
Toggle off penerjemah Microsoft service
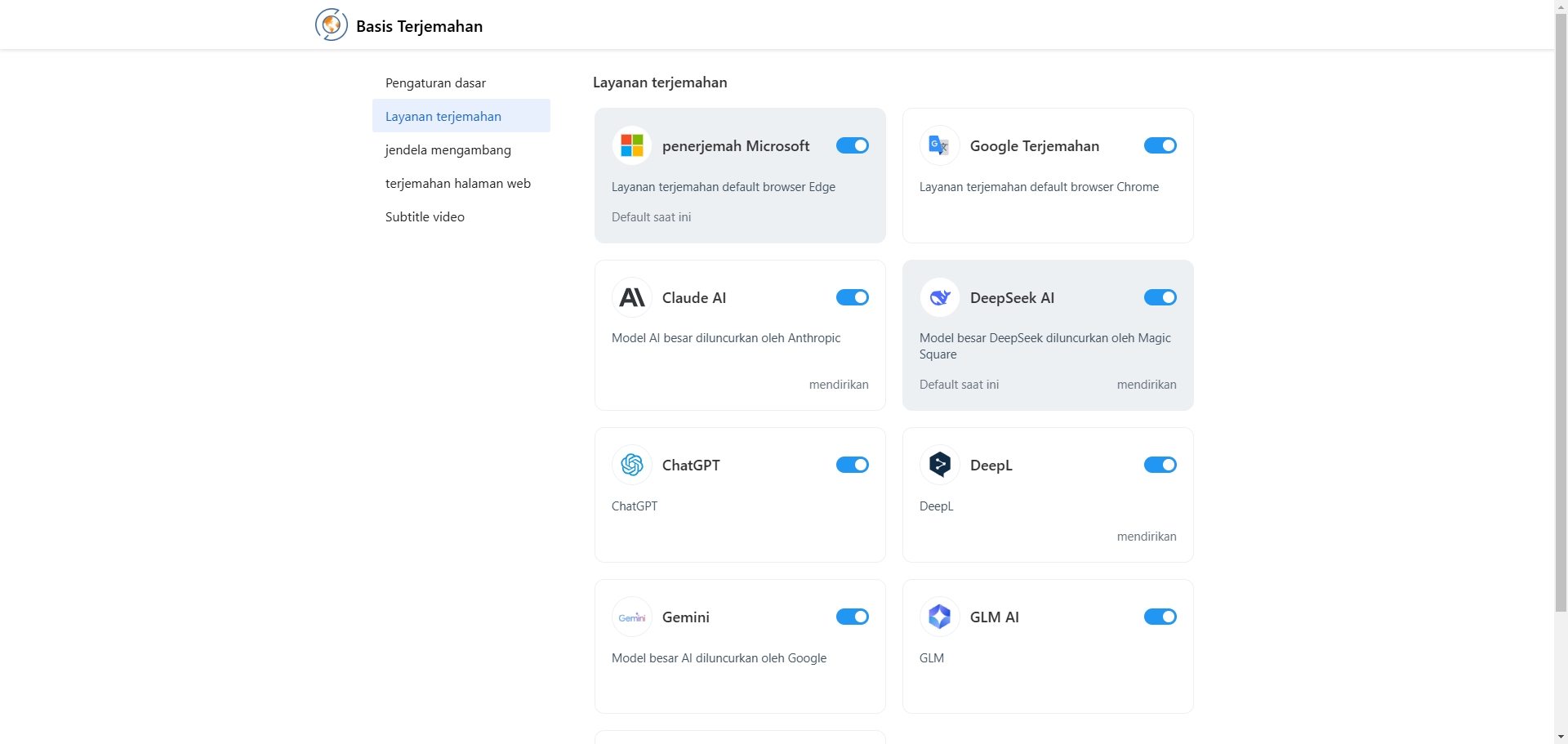[x=853, y=145]
